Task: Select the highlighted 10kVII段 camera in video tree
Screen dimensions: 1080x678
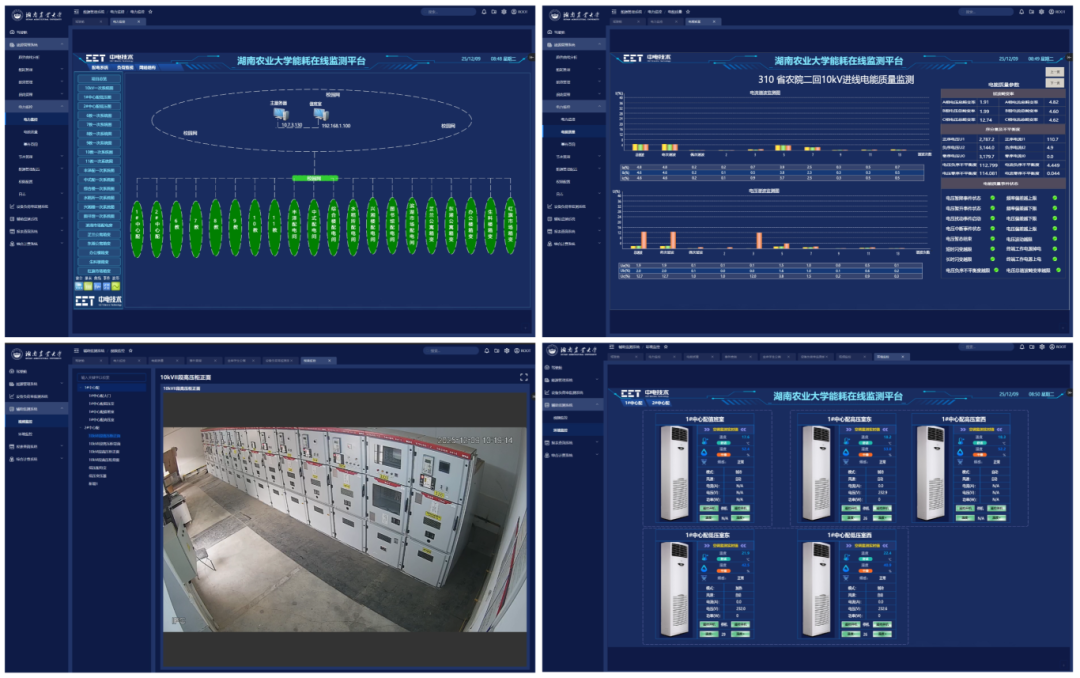Action: coord(103,436)
